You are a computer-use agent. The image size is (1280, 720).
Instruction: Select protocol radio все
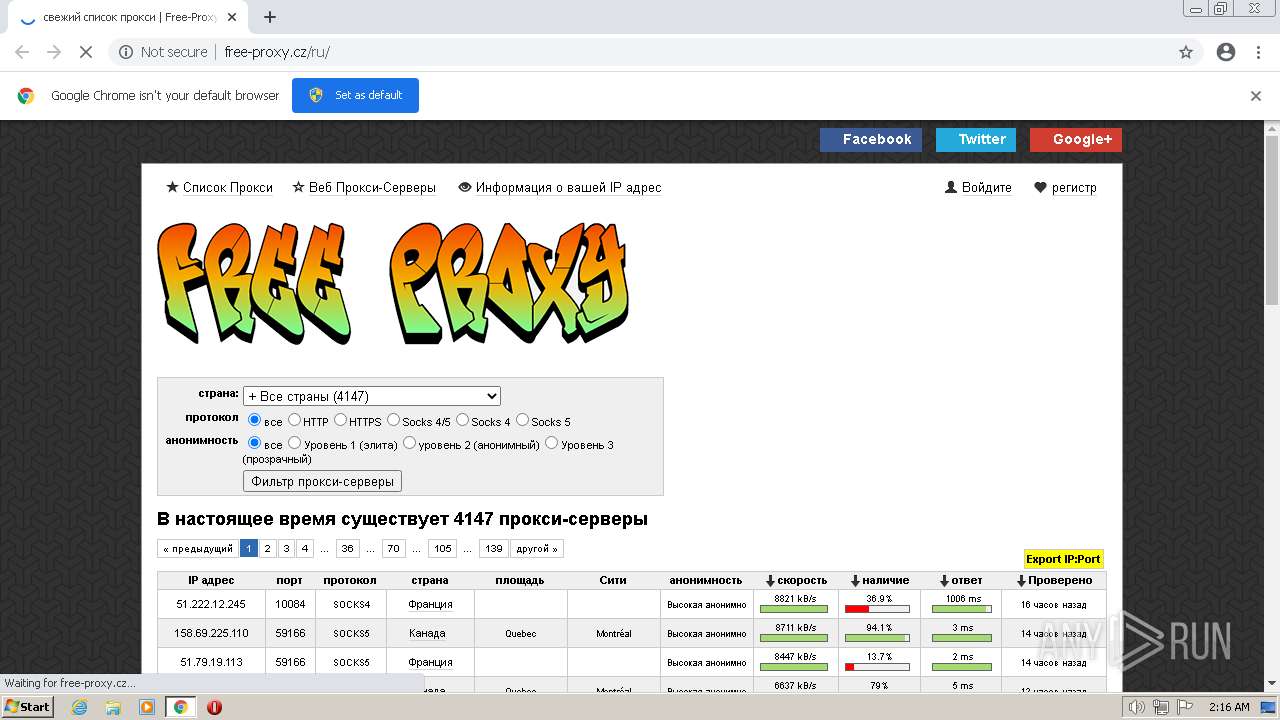pos(254,420)
